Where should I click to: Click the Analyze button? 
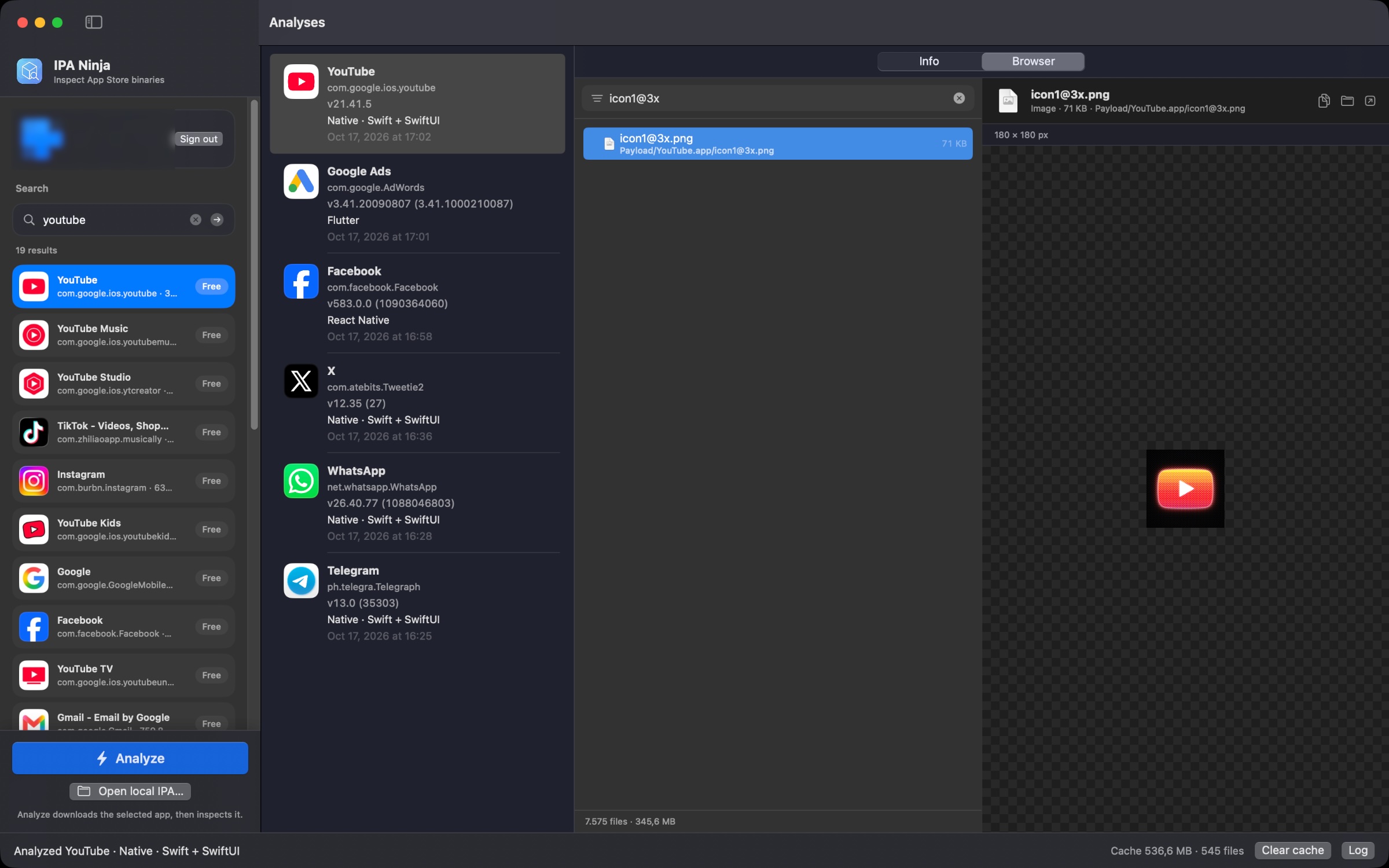coord(130,758)
